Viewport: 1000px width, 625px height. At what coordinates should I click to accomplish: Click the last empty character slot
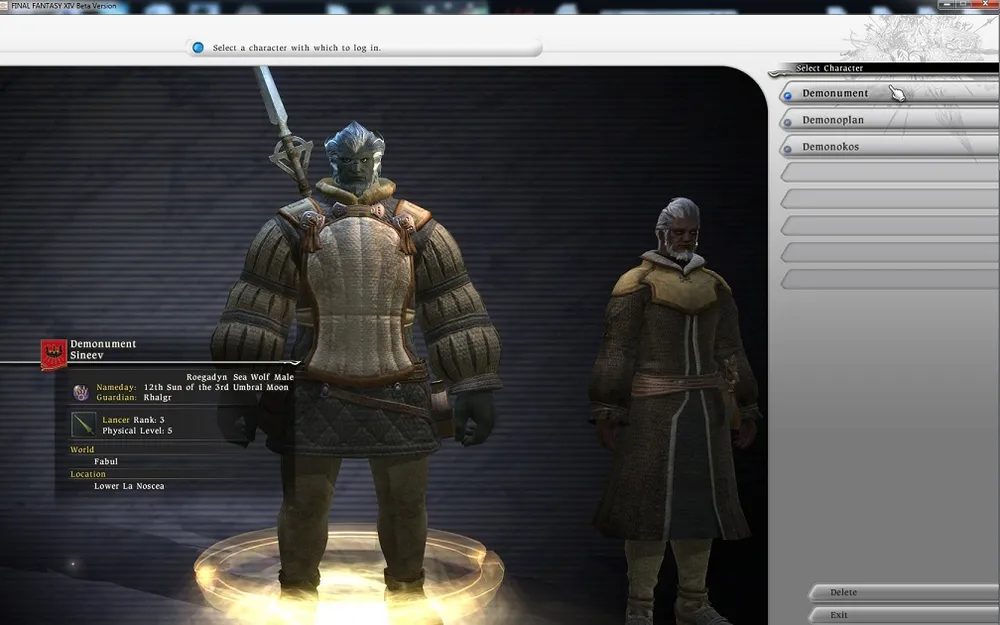(888, 279)
